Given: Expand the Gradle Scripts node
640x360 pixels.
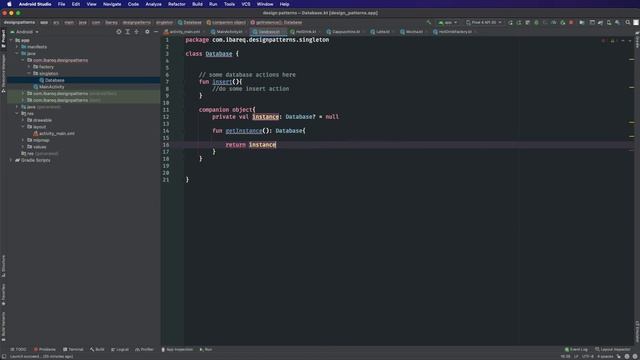Looking at the screenshot, I should (x=11, y=160).
